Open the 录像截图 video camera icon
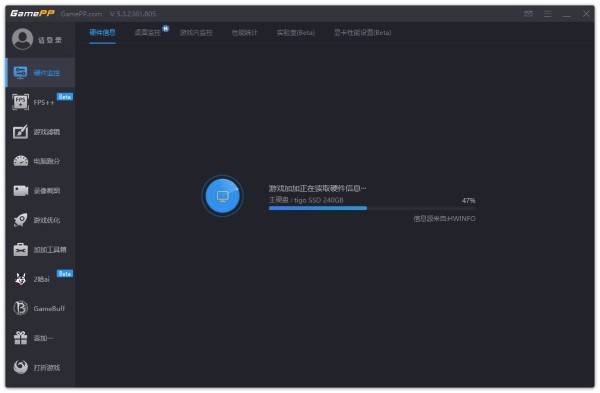Viewport: 600px width, 393px height. pos(21,191)
